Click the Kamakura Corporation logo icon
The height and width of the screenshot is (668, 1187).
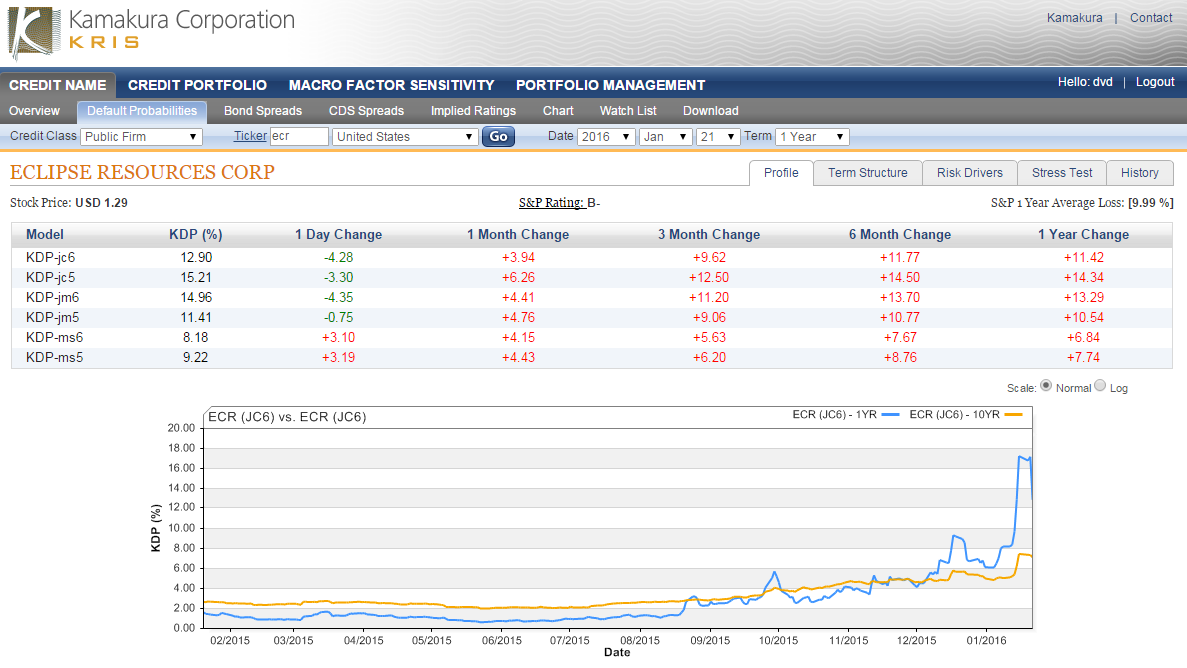point(33,33)
